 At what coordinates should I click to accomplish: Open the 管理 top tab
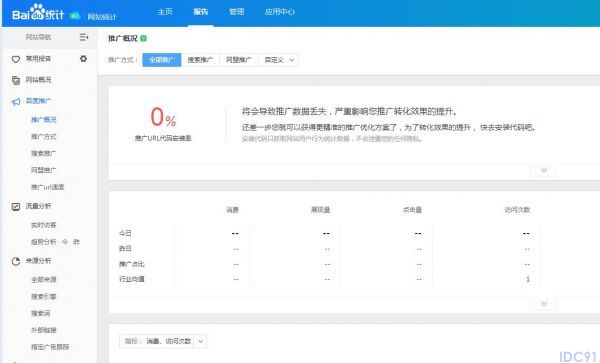coord(236,12)
